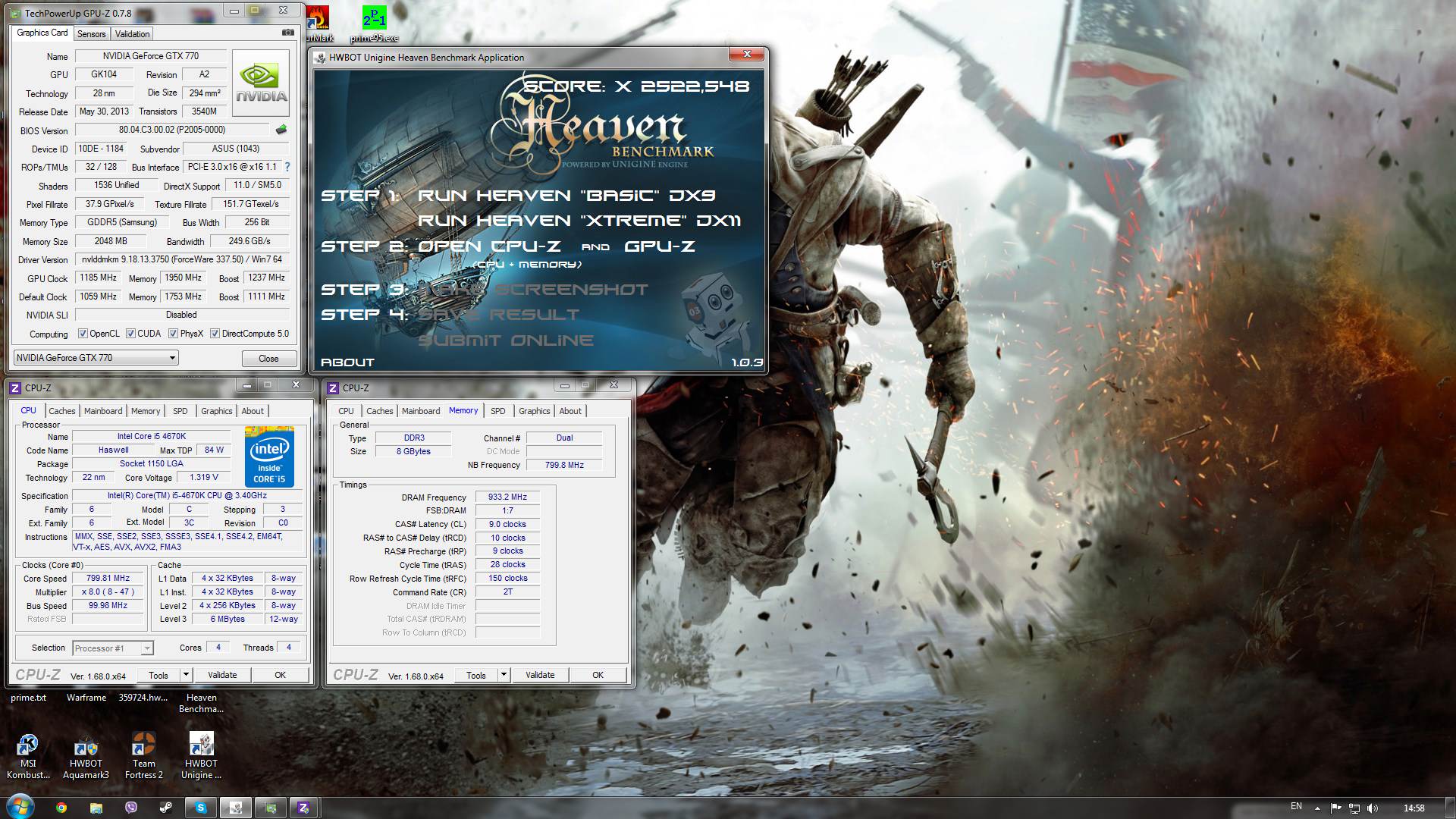Click the GPU Name field GeForce GTX 770
Screen dimensions: 1456x819
pyautogui.click(x=151, y=56)
